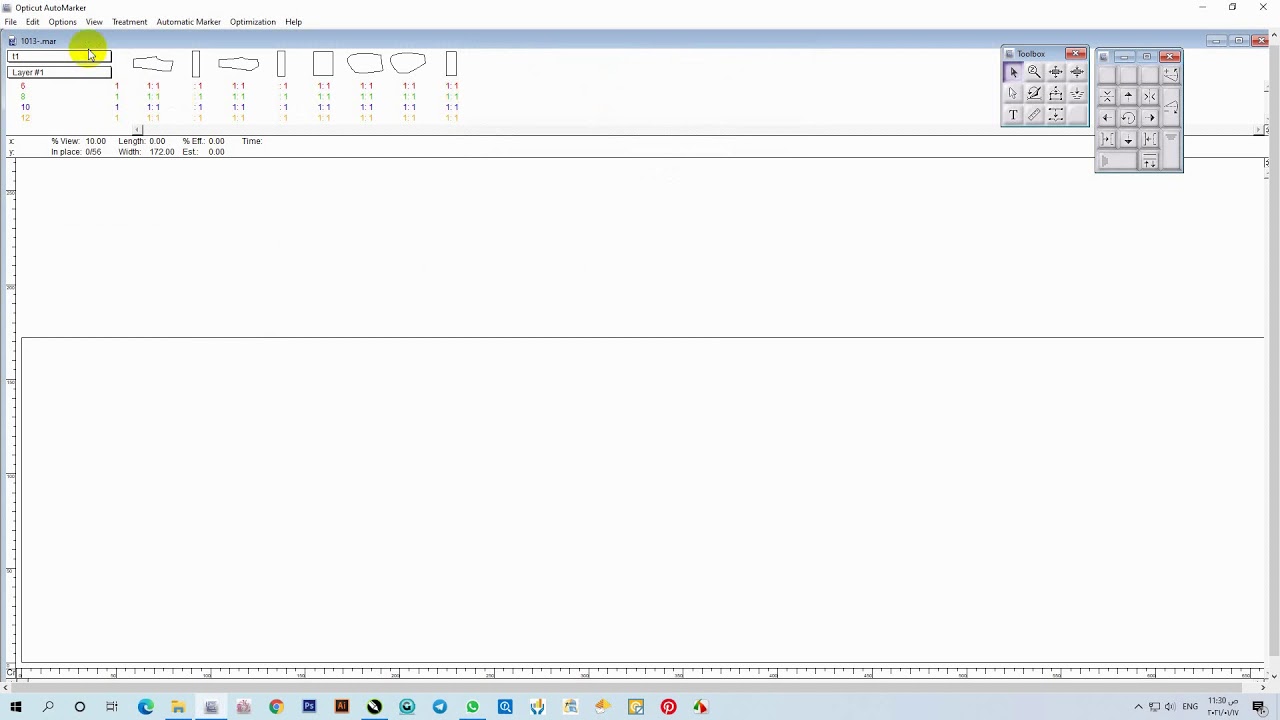Select the rounded oval piece thumbnail beside the square
Viewport: 1280px width, 720px height.
[x=365, y=64]
